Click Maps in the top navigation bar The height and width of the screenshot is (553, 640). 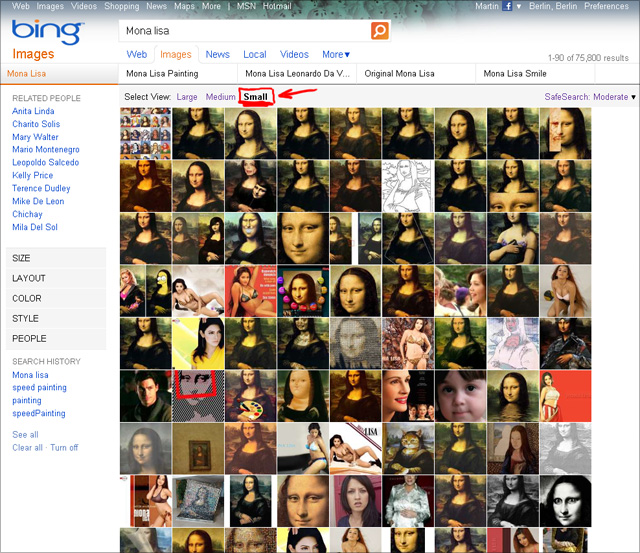pos(184,6)
